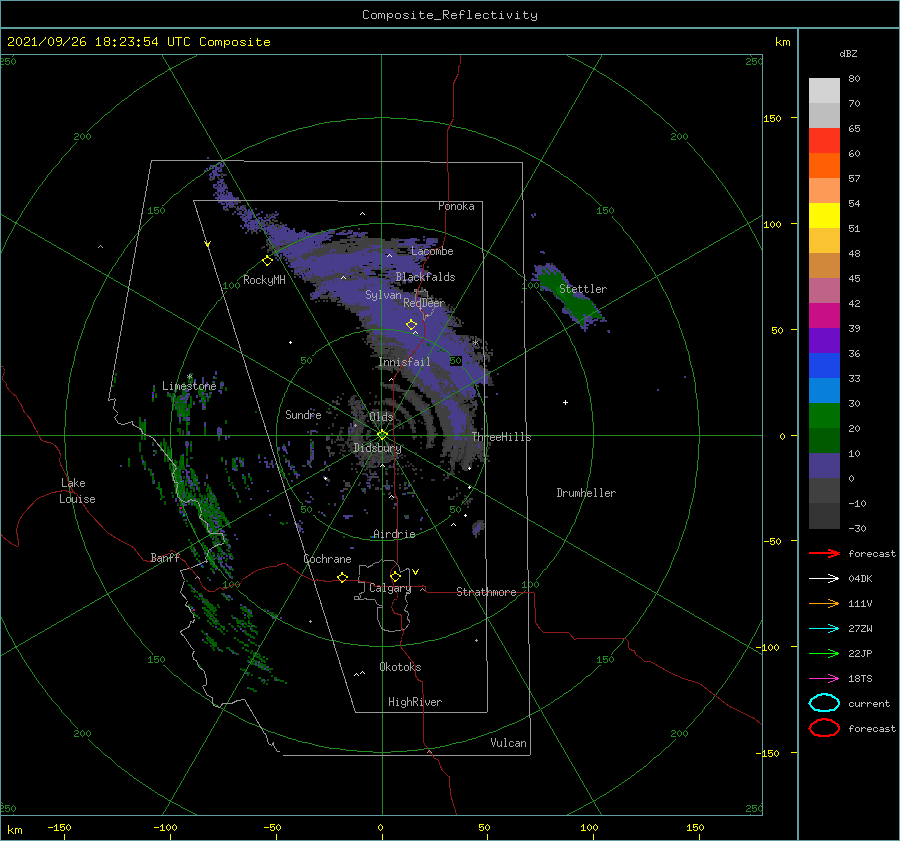Click the Limestone label
900x841 pixels.
click(x=189, y=386)
